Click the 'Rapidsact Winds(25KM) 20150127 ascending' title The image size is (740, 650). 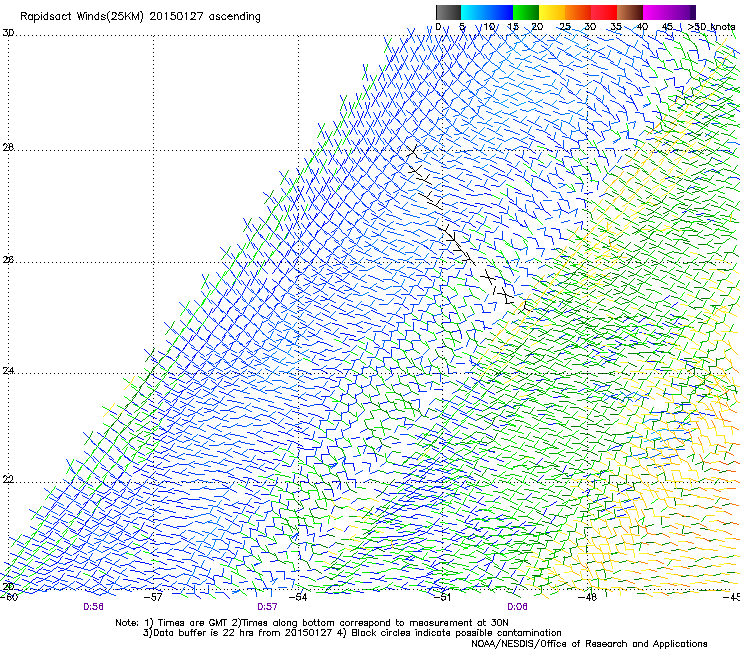click(140, 17)
